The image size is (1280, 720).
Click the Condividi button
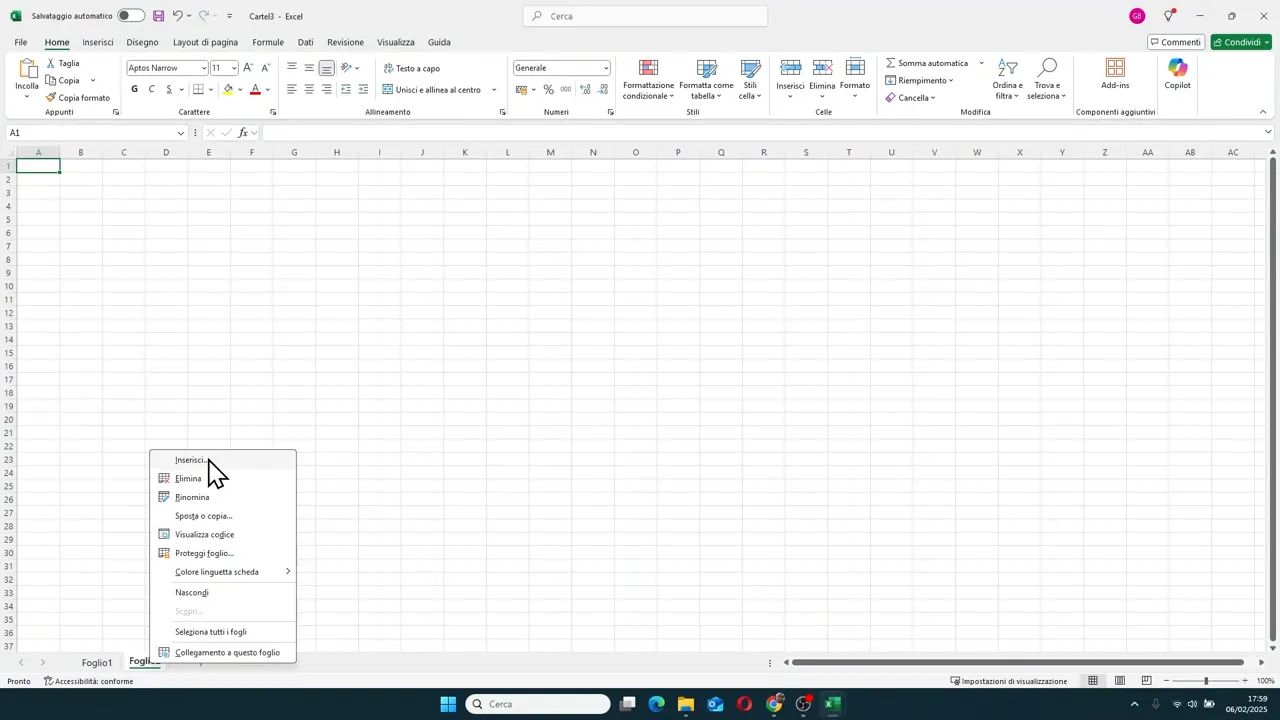(x=1241, y=42)
